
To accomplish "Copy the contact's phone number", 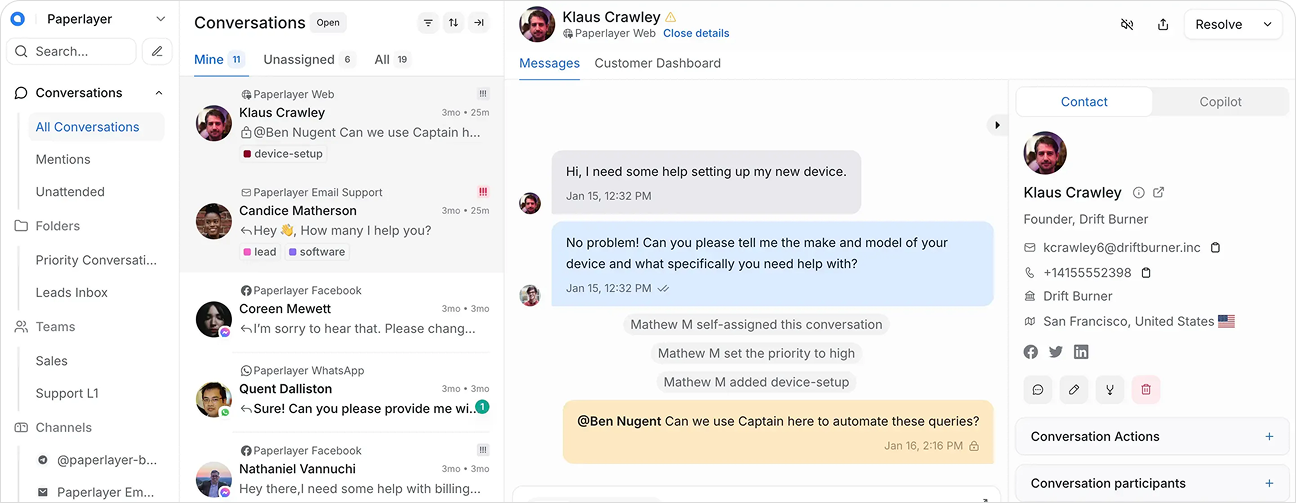I will pos(1146,272).
